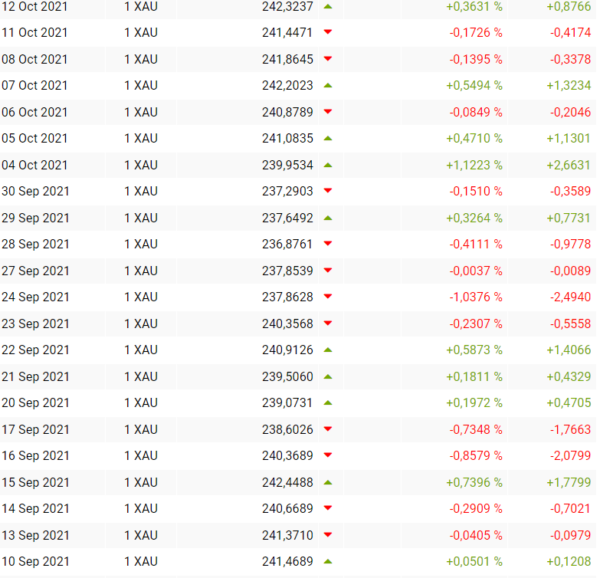Viewport: 600px width, 578px height.
Task: Click the green up arrow for 21 Sep 2021
Action: pos(328,377)
